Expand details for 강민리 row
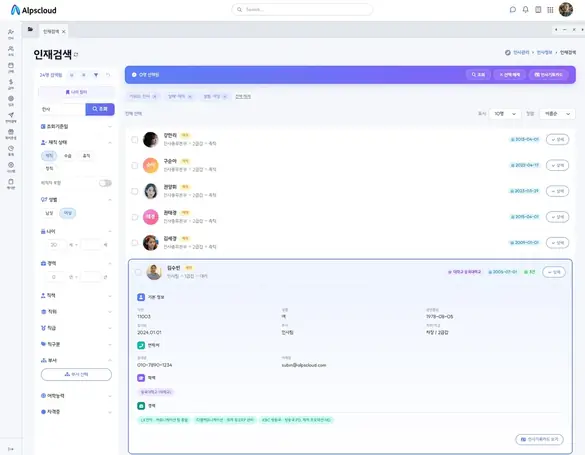585x455 pixels. [557, 139]
